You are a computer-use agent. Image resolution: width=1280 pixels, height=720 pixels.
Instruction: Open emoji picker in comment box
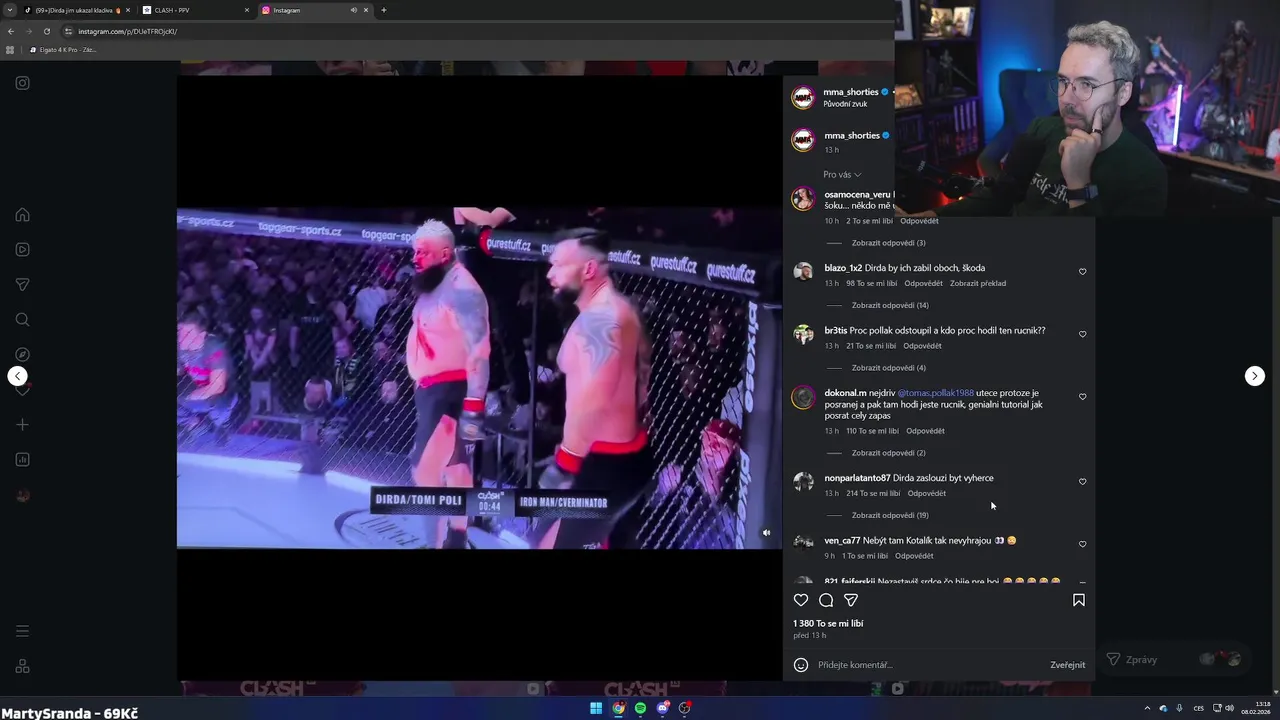[x=801, y=665]
